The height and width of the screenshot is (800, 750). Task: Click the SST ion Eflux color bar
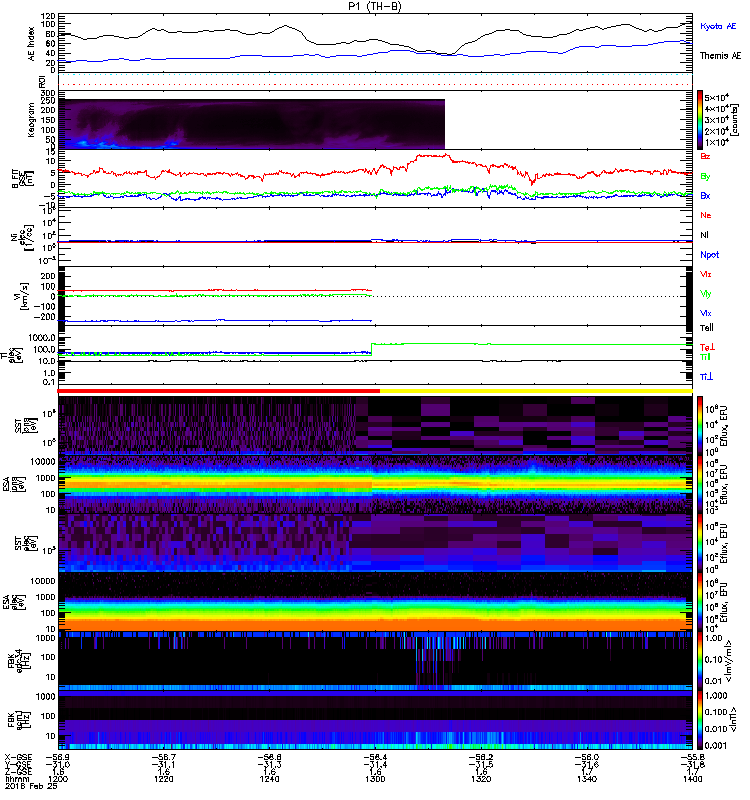[x=699, y=424]
